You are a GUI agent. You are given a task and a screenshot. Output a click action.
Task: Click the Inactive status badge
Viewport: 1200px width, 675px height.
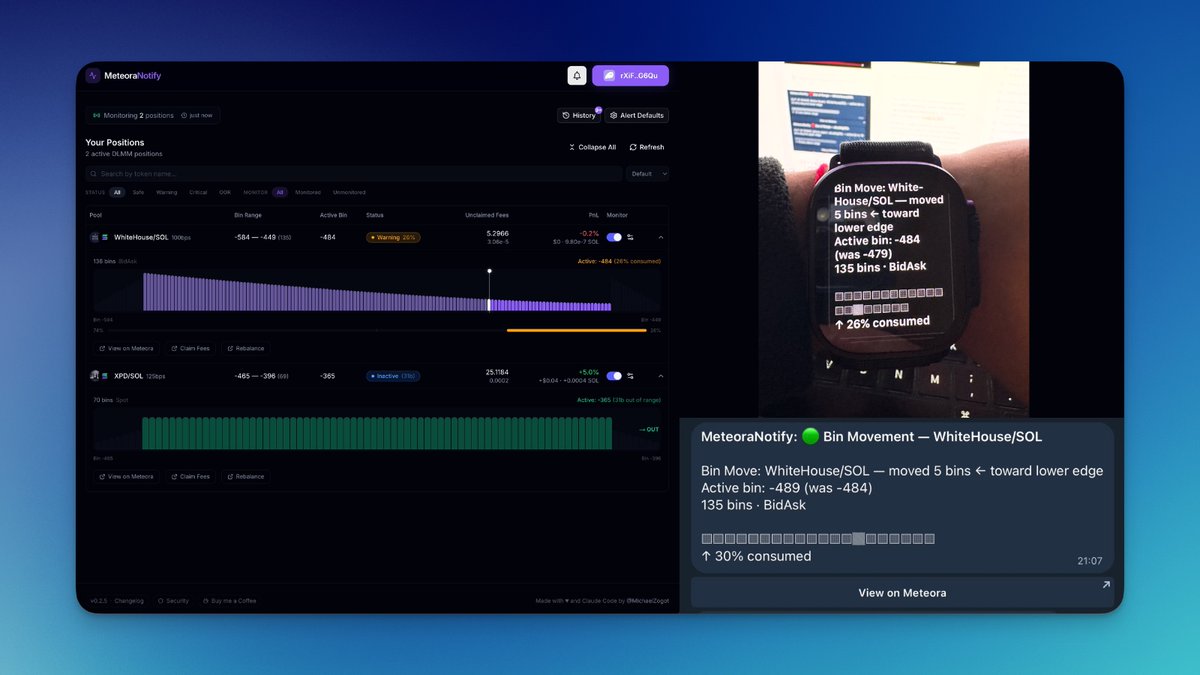coord(393,376)
